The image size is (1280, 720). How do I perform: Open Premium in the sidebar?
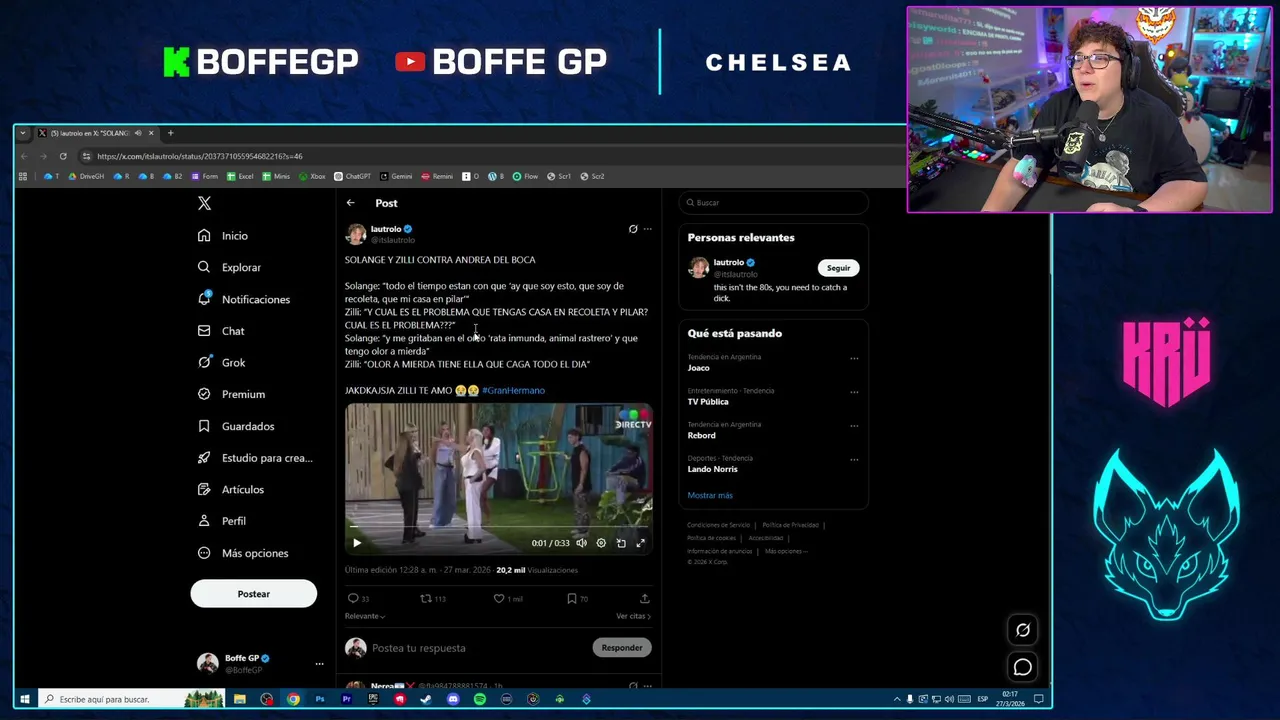tap(231, 394)
